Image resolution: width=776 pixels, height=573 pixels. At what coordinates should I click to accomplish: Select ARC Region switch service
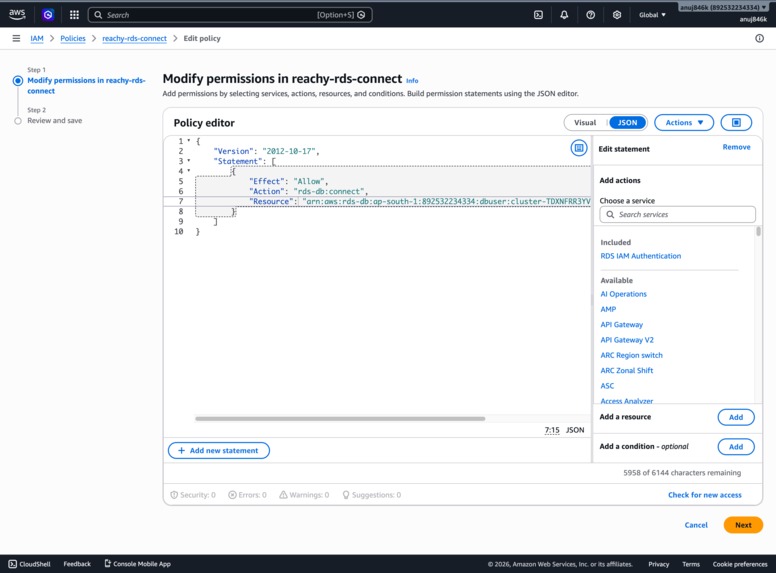pyautogui.click(x=631, y=355)
